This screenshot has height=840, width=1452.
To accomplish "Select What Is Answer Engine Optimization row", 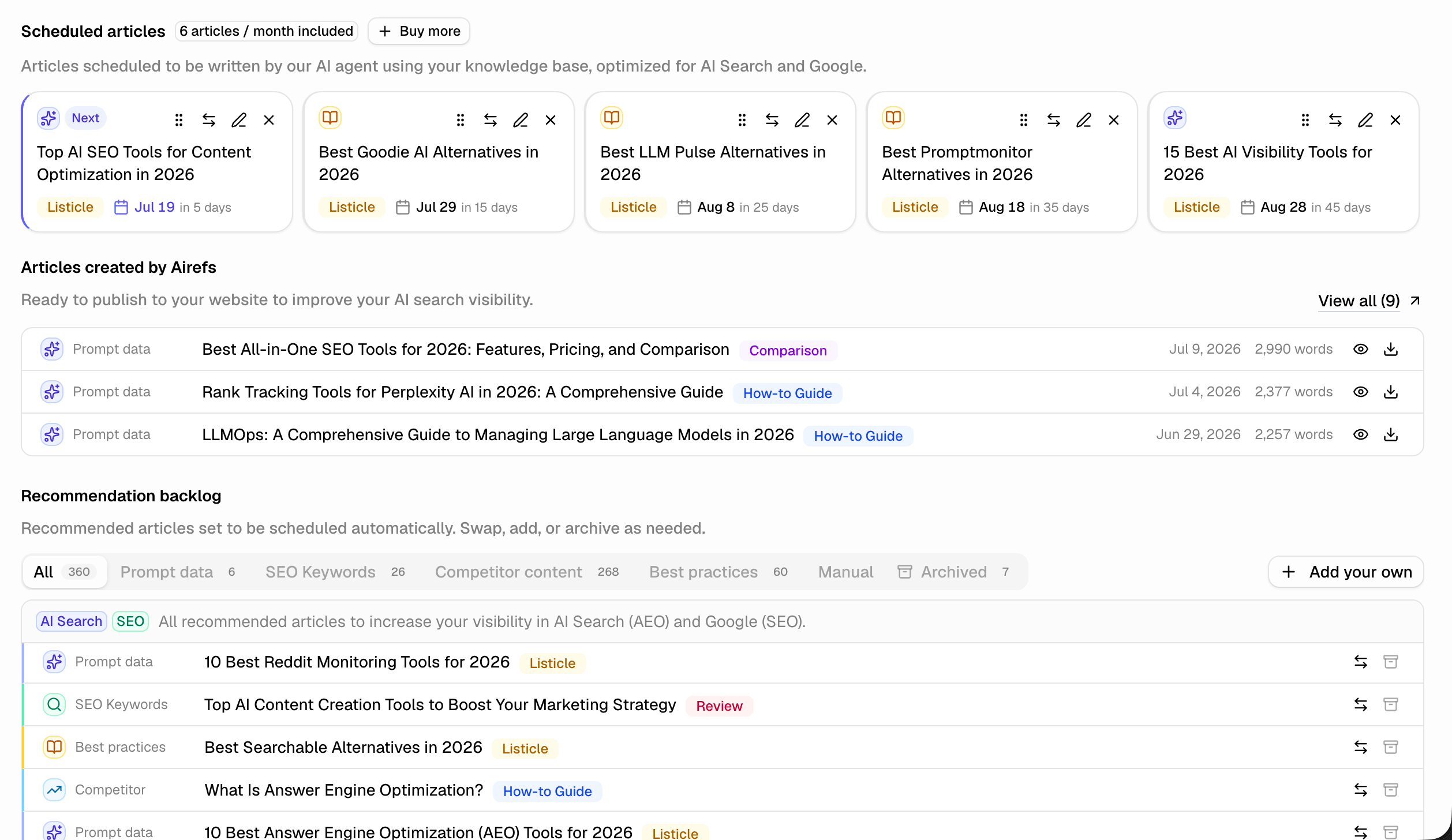I will pos(723,790).
